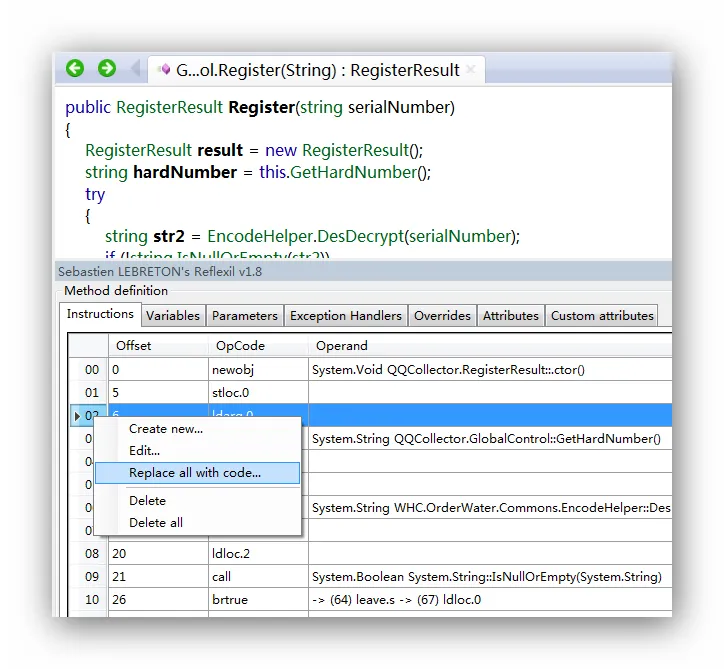This screenshot has height=669, width=724.
Task: Select the brtrue instruction row 10
Action: [x=390, y=599]
